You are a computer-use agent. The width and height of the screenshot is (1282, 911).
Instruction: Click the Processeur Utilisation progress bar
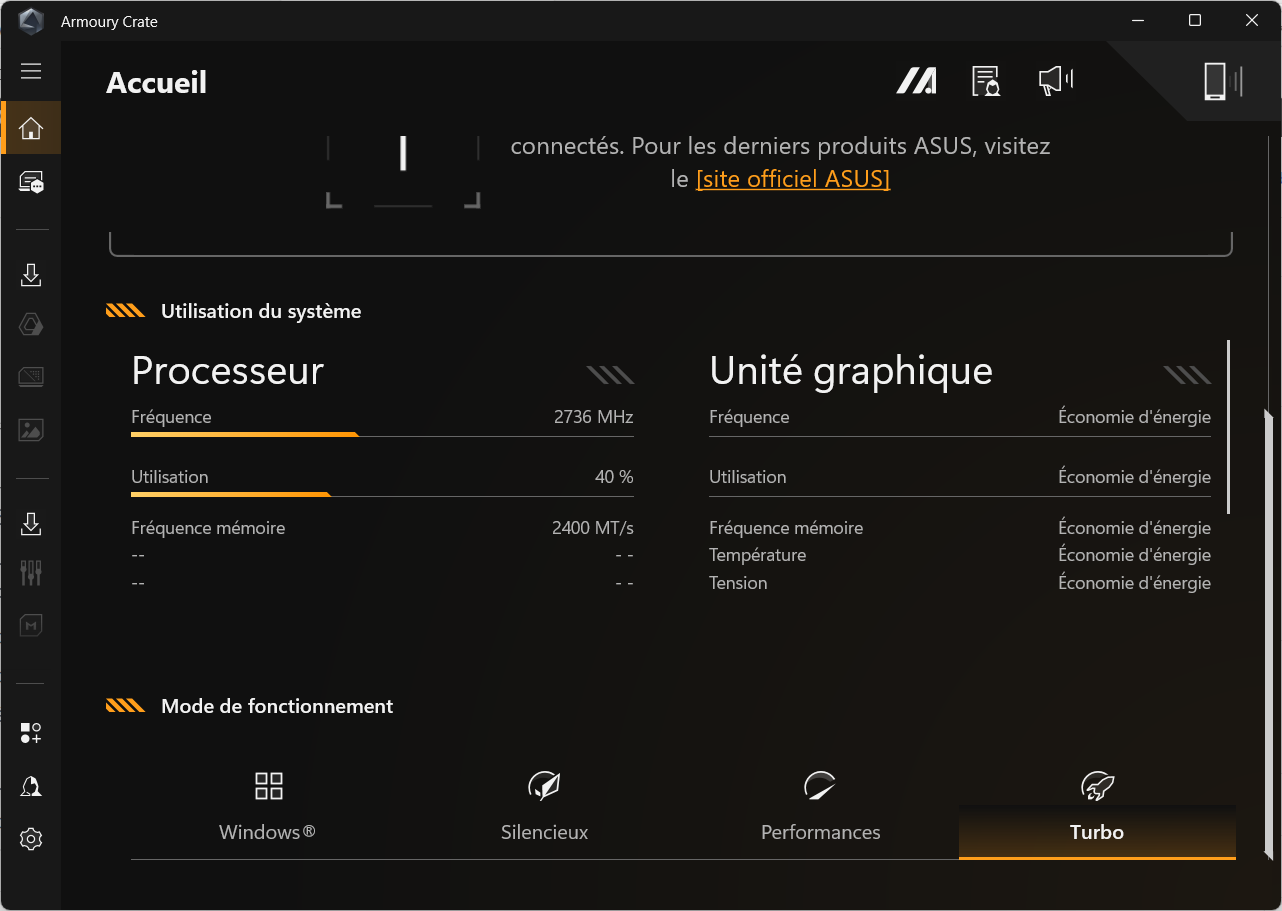[382, 495]
